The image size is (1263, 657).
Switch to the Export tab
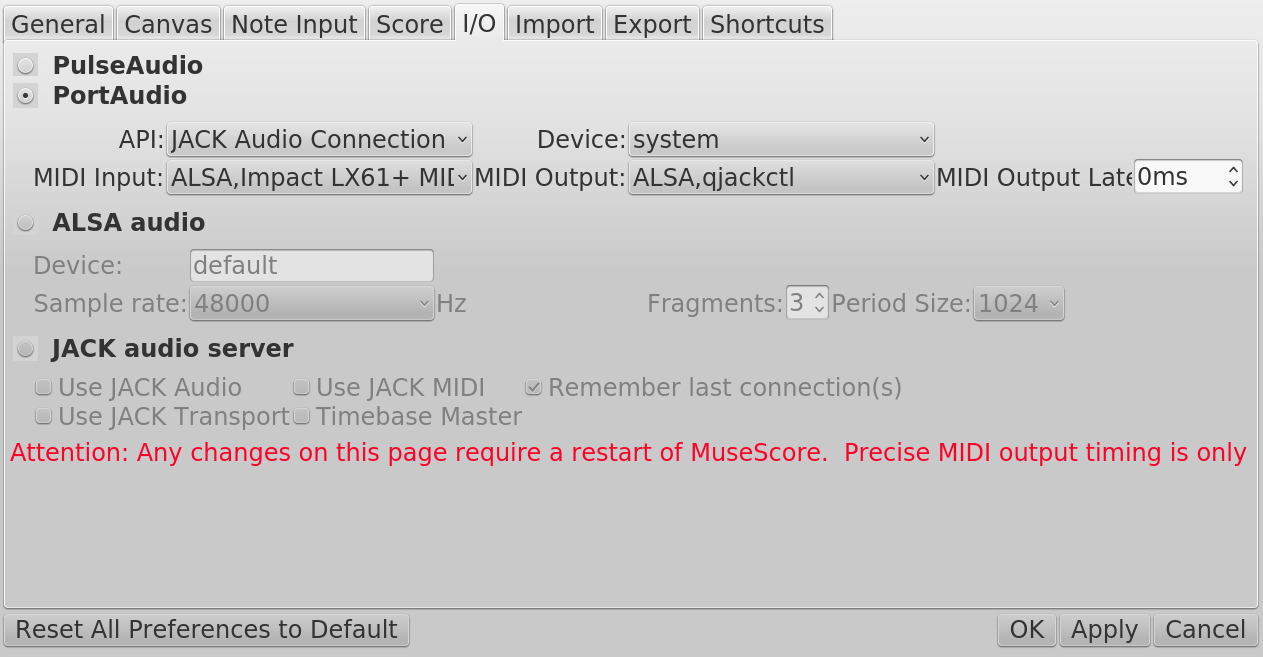click(652, 22)
